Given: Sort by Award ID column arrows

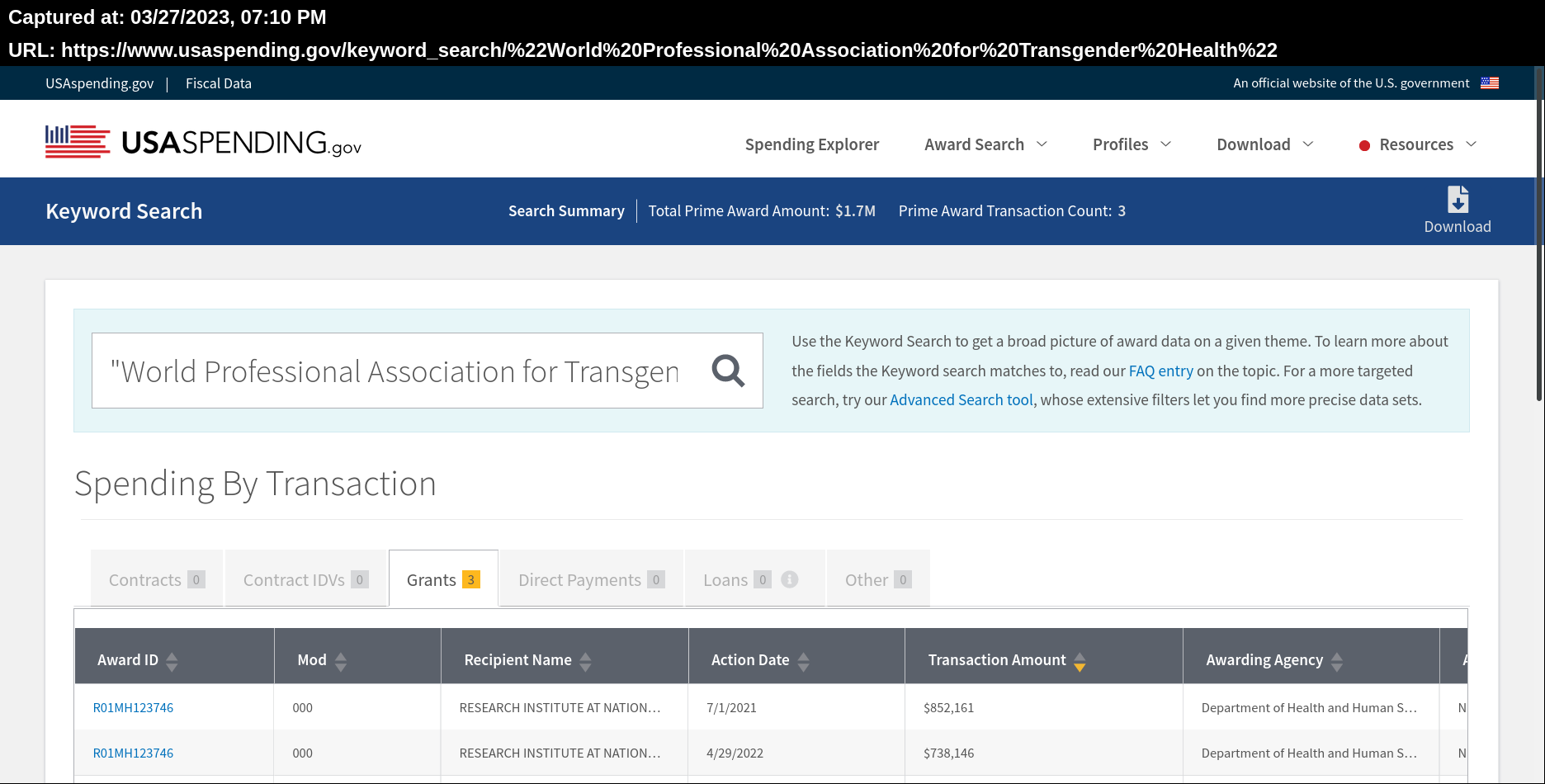Looking at the screenshot, I should pos(172,661).
